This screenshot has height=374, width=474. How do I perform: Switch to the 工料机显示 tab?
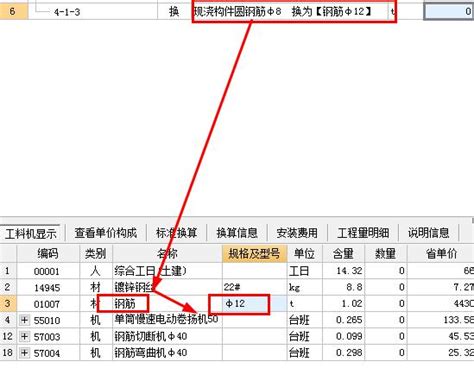(x=31, y=233)
